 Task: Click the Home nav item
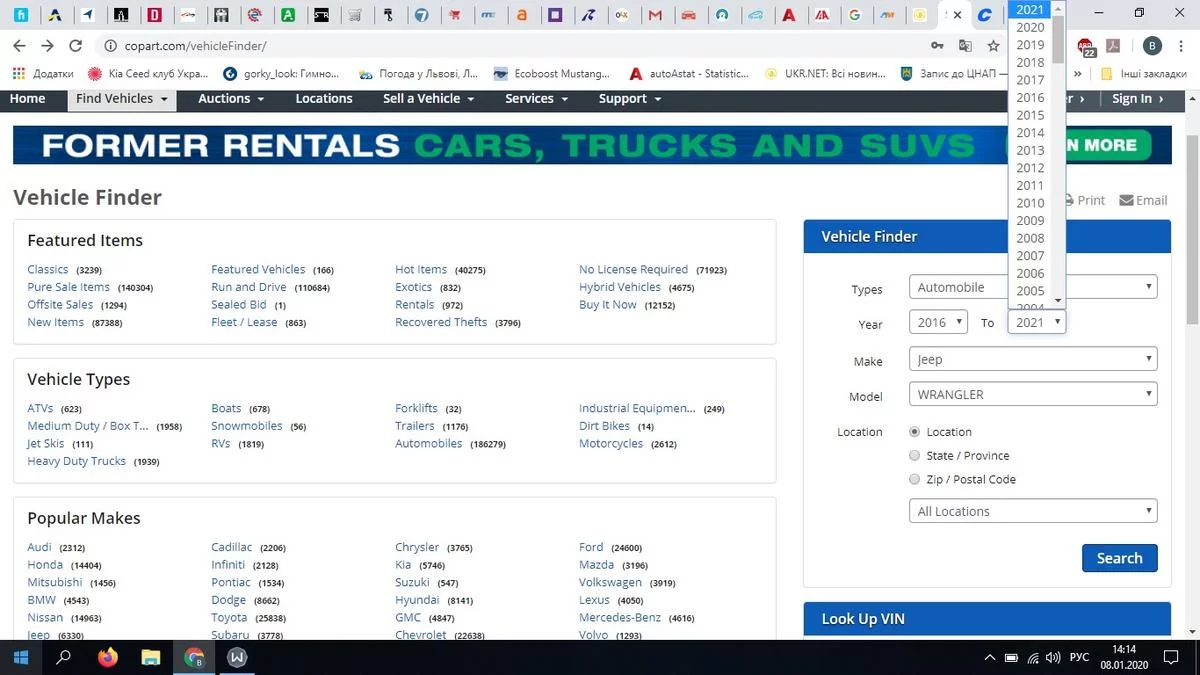27,98
